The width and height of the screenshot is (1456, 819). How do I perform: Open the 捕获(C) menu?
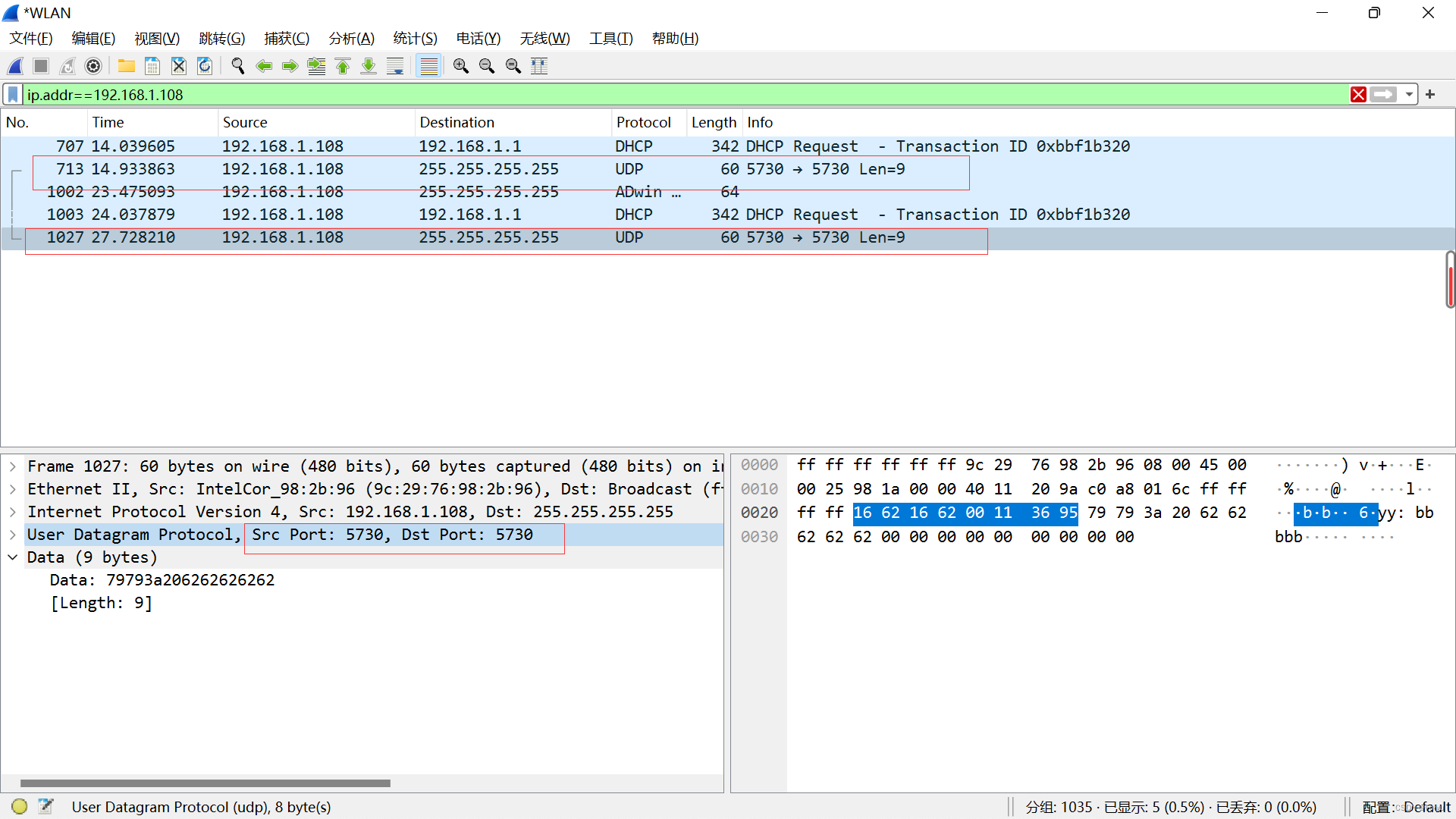coord(287,39)
